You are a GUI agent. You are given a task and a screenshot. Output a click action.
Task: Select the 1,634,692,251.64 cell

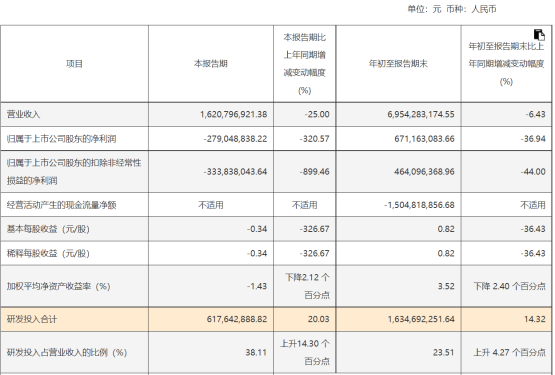421,319
